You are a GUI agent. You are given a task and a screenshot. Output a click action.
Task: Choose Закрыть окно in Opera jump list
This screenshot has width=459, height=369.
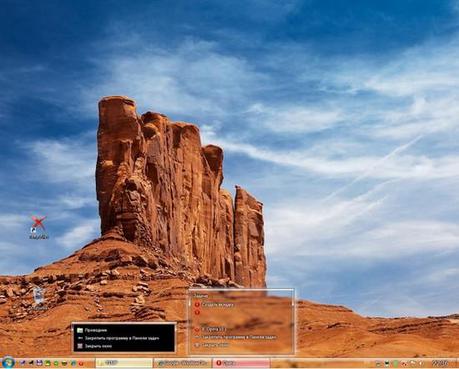click(x=242, y=345)
